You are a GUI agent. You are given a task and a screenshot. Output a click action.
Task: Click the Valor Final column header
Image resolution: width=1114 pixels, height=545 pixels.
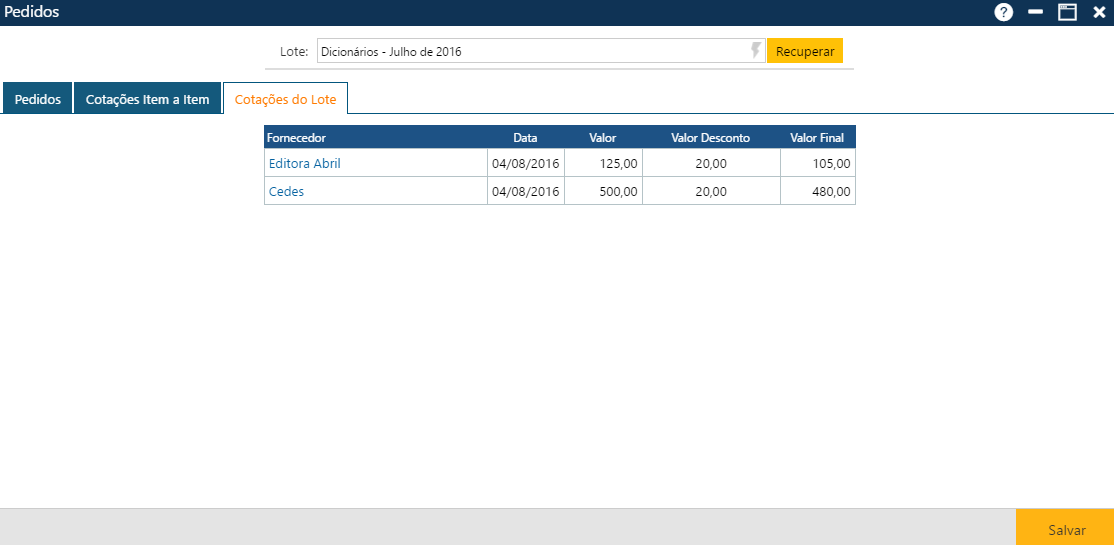pyautogui.click(x=817, y=137)
